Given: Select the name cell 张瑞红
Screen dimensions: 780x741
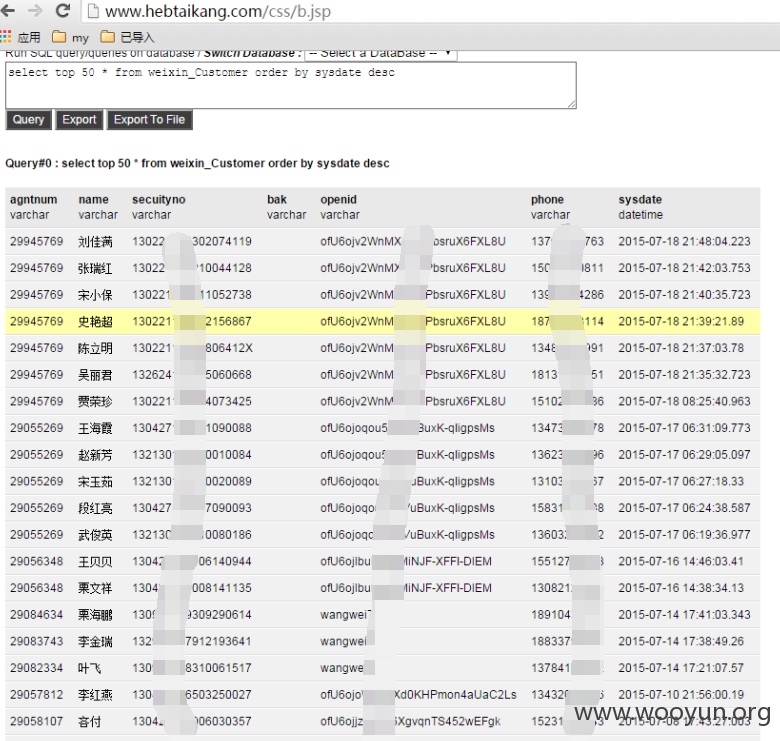Looking at the screenshot, I should coord(95,269).
